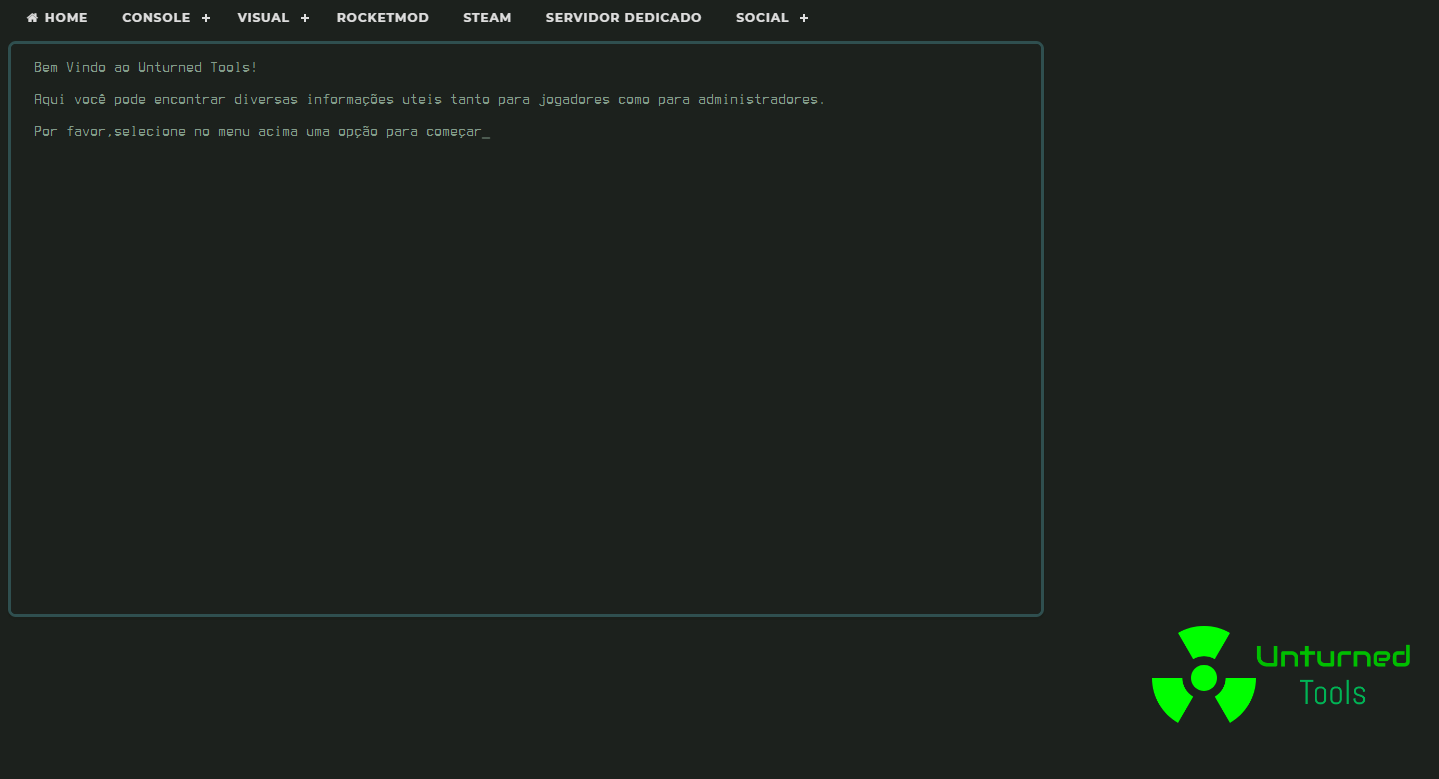Click the 'Por favor, selecione no menu' line
The width and height of the screenshot is (1439, 779).
257,132
